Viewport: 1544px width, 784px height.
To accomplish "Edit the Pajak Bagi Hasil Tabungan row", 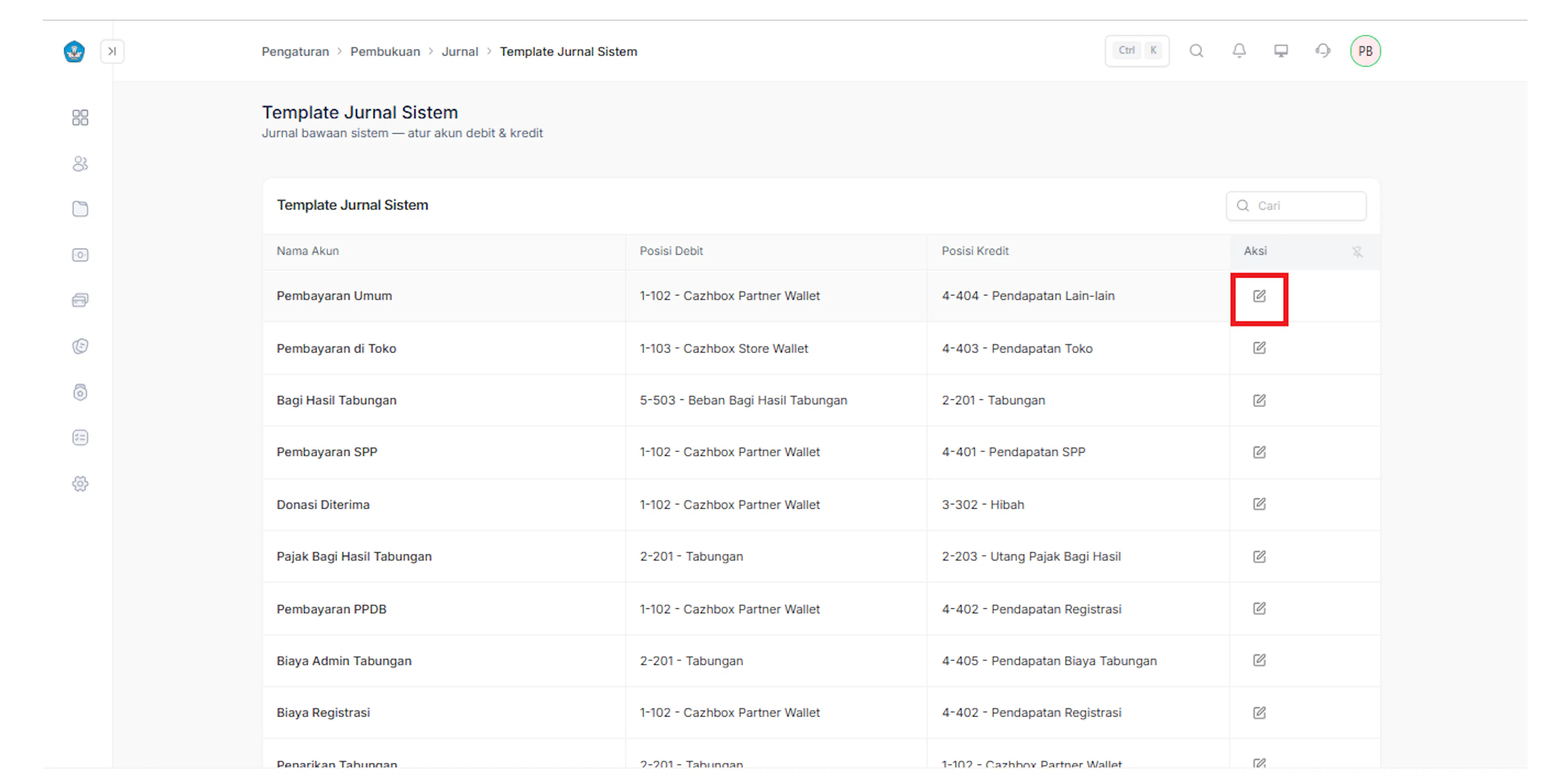I will [x=1259, y=557].
